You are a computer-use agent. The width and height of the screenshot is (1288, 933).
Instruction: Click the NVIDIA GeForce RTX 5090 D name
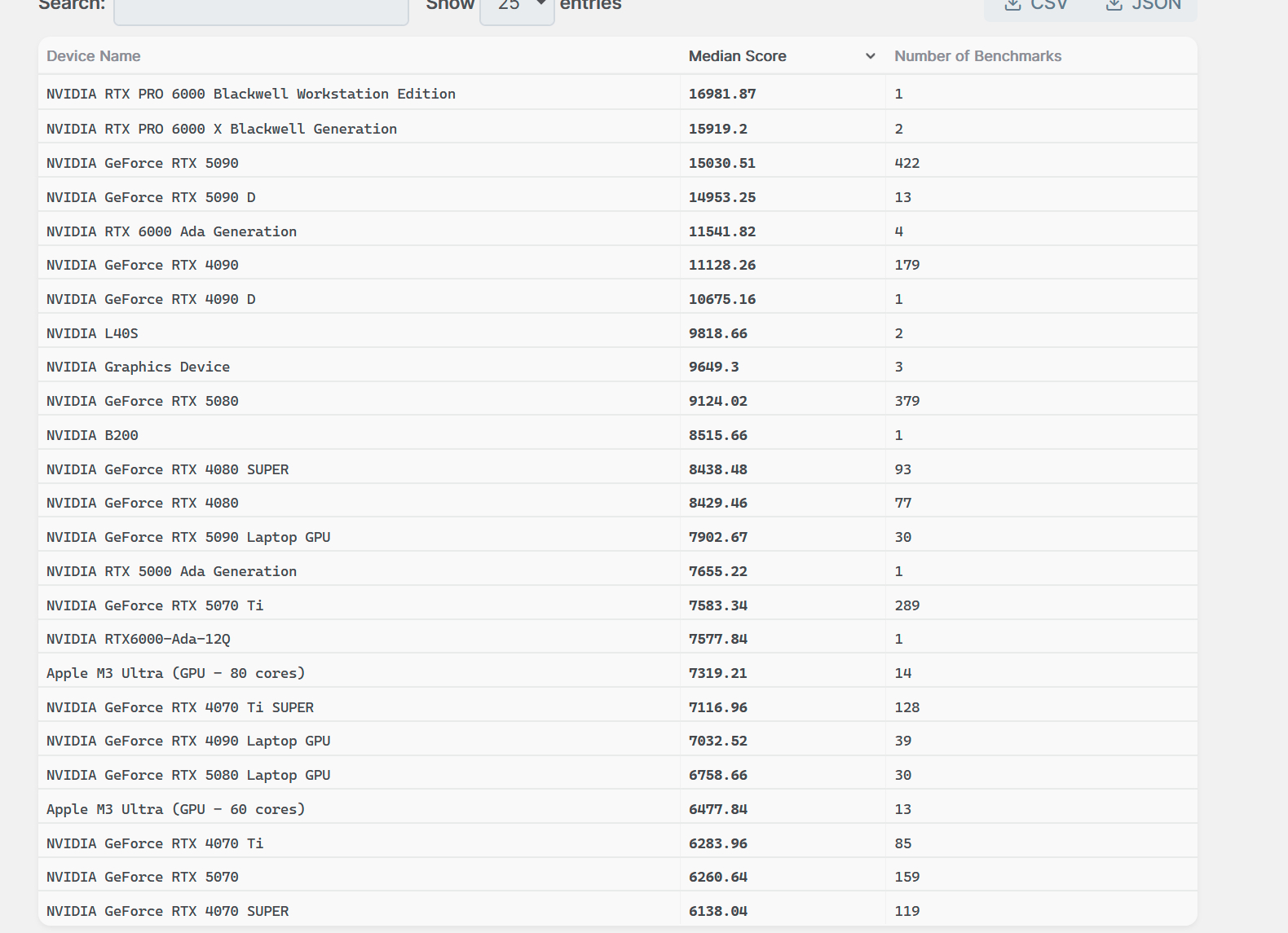click(151, 197)
